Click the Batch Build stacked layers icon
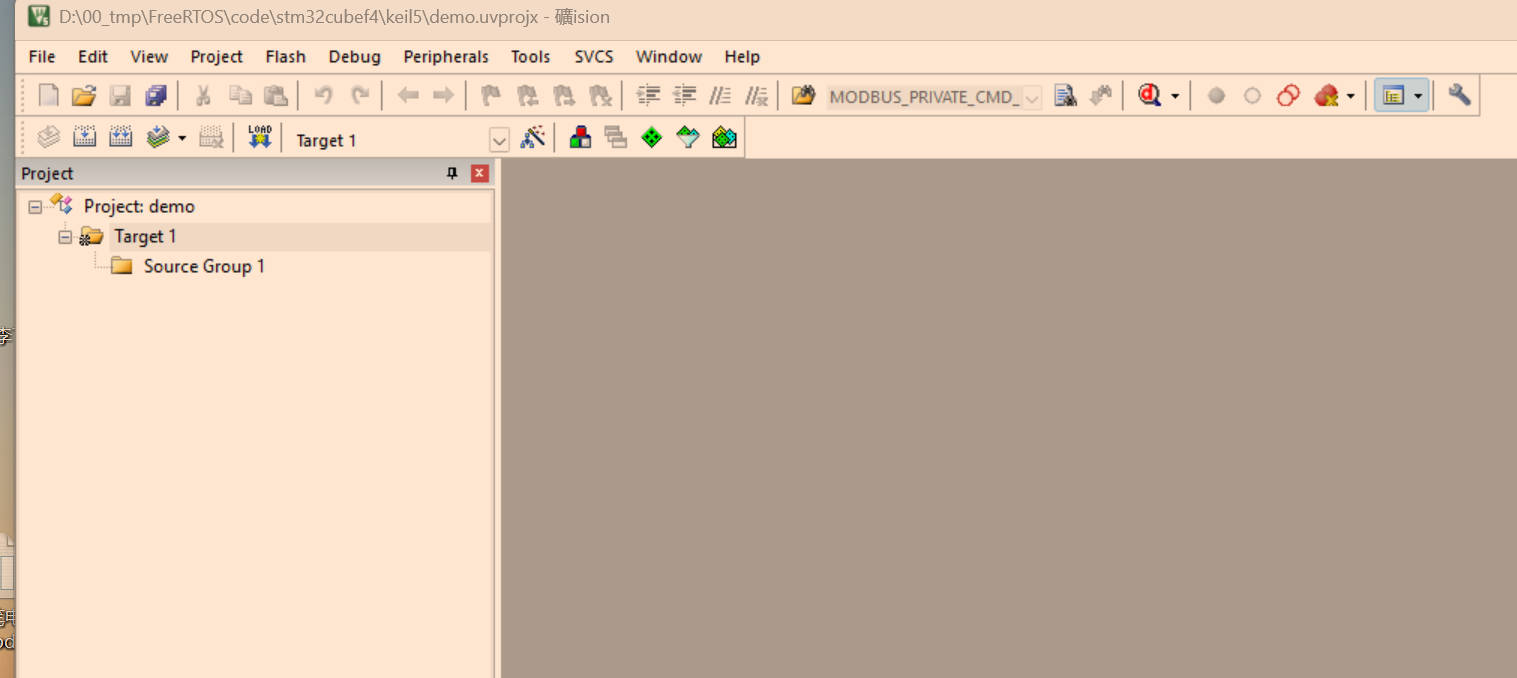Image resolution: width=1517 pixels, height=678 pixels. [158, 138]
